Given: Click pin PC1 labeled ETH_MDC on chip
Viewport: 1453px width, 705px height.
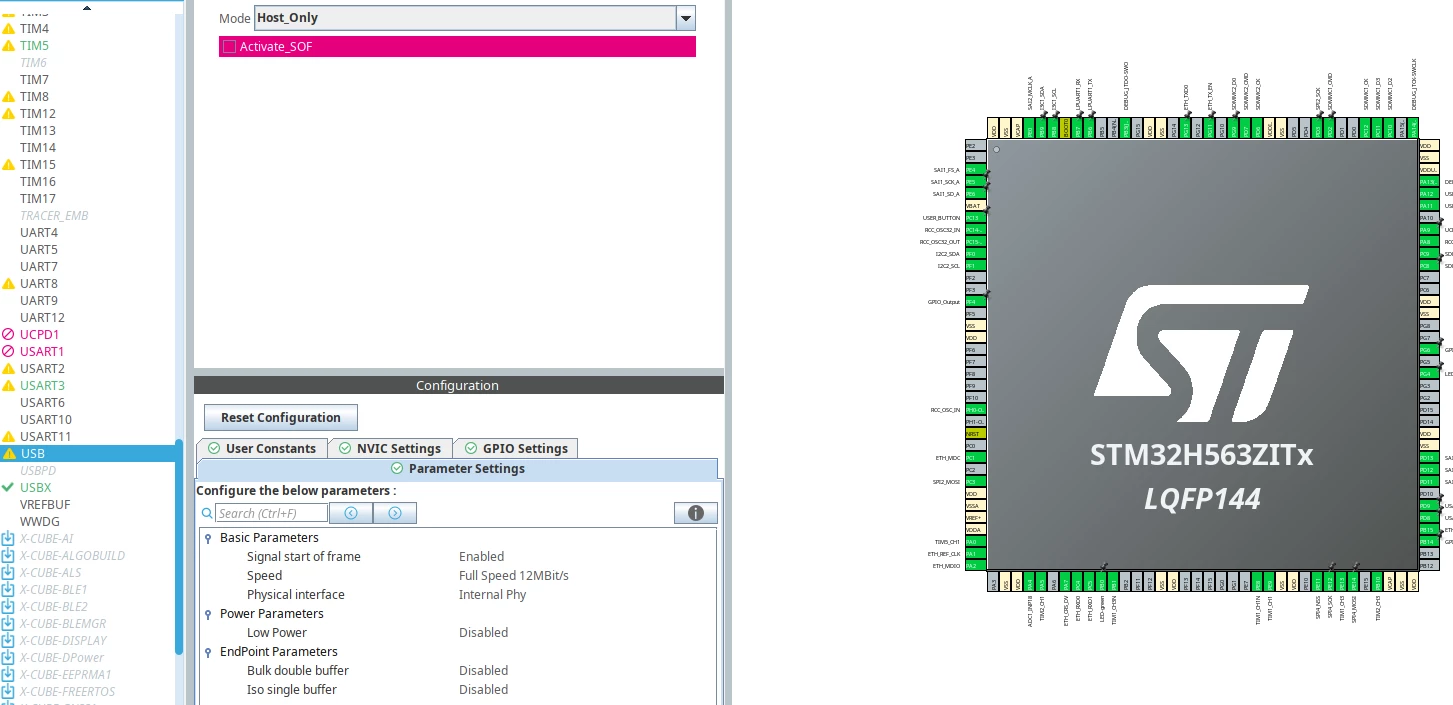Looking at the screenshot, I should point(976,458).
